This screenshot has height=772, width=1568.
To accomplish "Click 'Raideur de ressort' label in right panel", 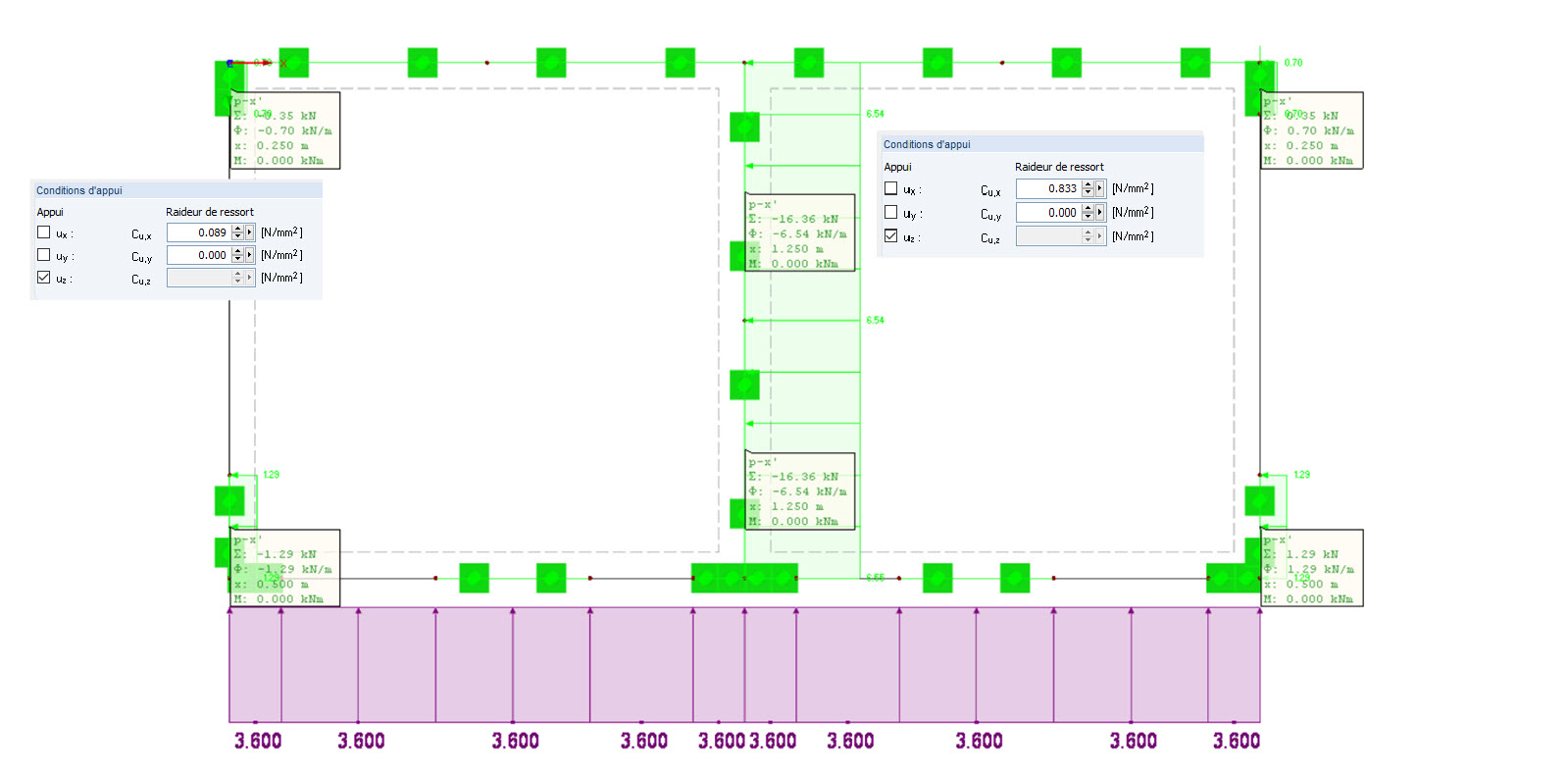I will tap(1059, 167).
